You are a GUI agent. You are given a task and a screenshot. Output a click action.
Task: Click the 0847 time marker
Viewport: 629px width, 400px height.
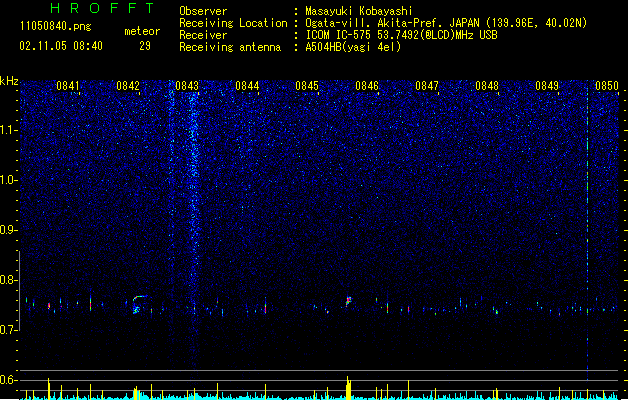click(427, 86)
